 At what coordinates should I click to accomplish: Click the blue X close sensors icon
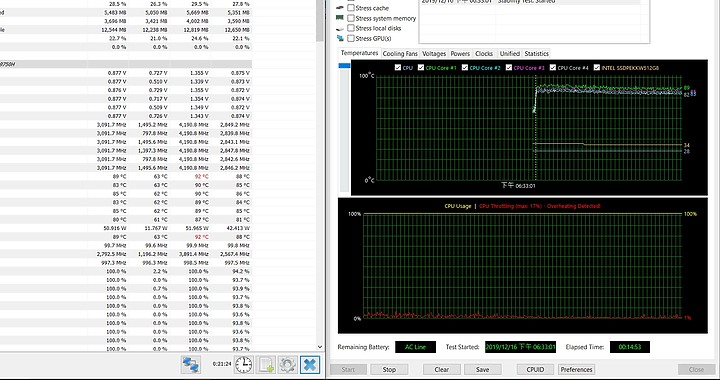tap(310, 365)
